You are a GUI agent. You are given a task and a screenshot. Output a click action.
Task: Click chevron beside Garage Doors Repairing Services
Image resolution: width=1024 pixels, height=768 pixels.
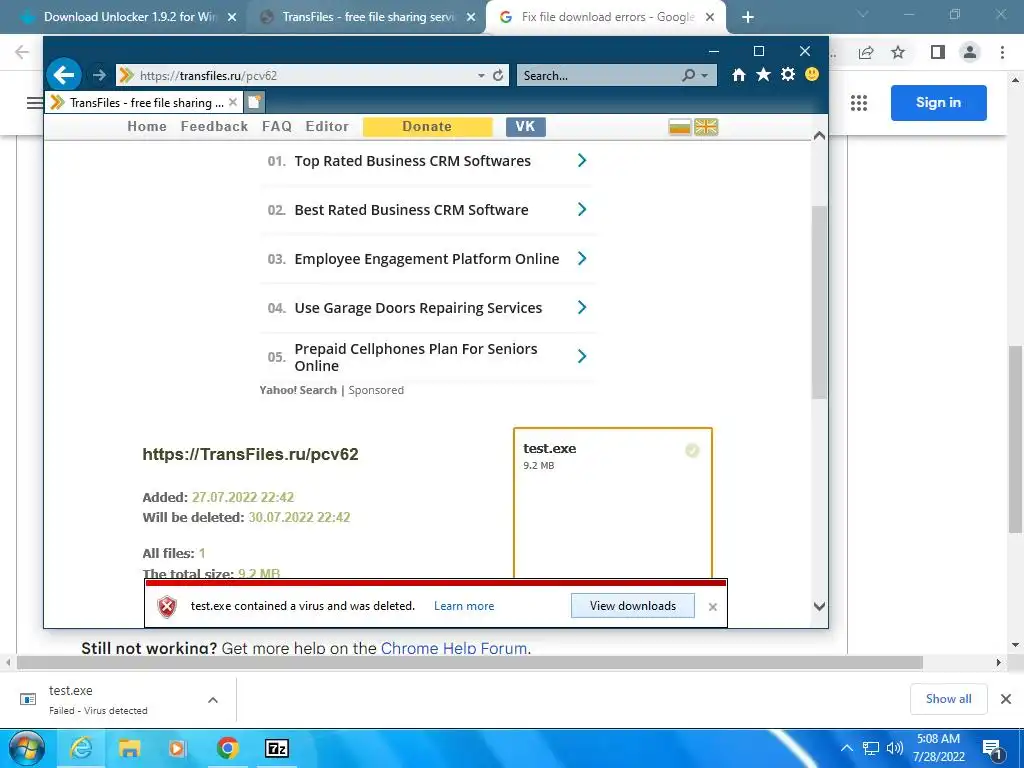click(x=582, y=308)
